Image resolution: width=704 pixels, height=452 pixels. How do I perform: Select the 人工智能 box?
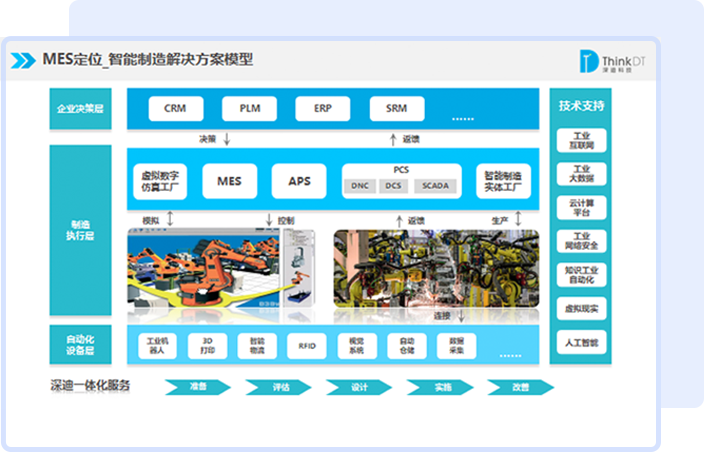pyautogui.click(x=581, y=343)
